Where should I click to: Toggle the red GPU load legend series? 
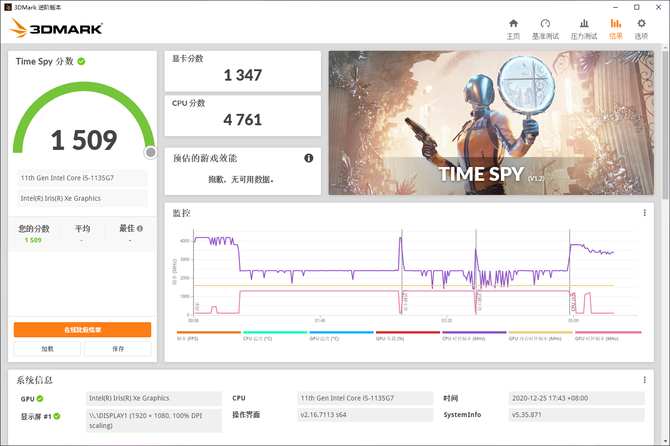(x=408, y=334)
